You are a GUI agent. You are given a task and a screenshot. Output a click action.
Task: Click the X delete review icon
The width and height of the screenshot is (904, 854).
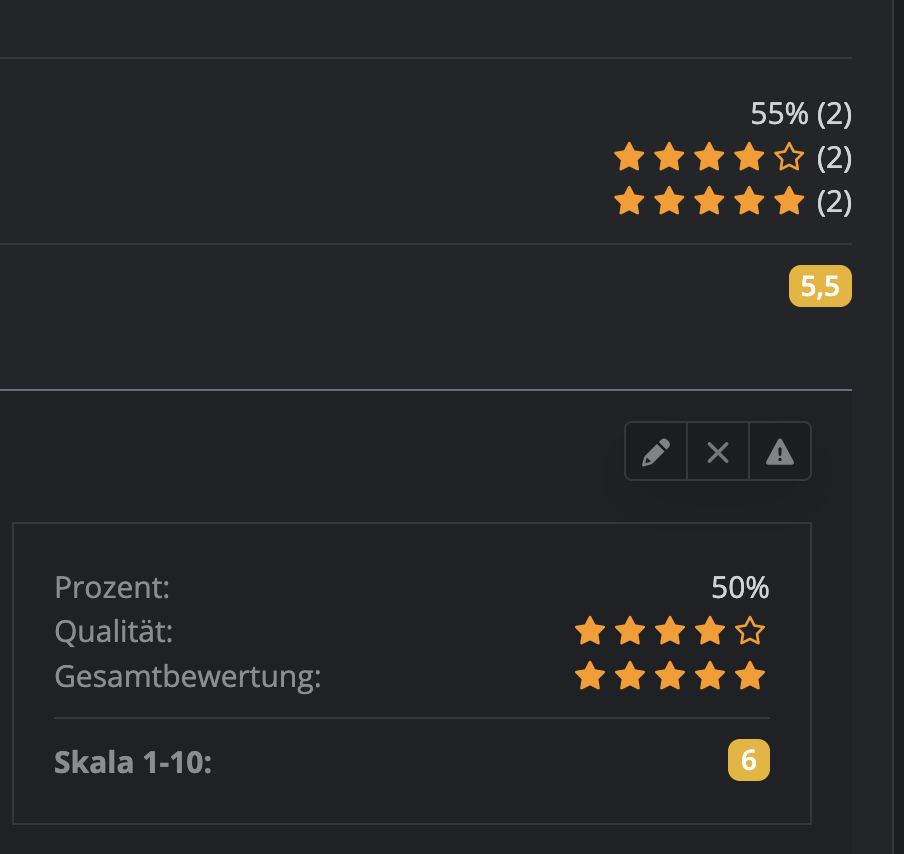point(718,453)
